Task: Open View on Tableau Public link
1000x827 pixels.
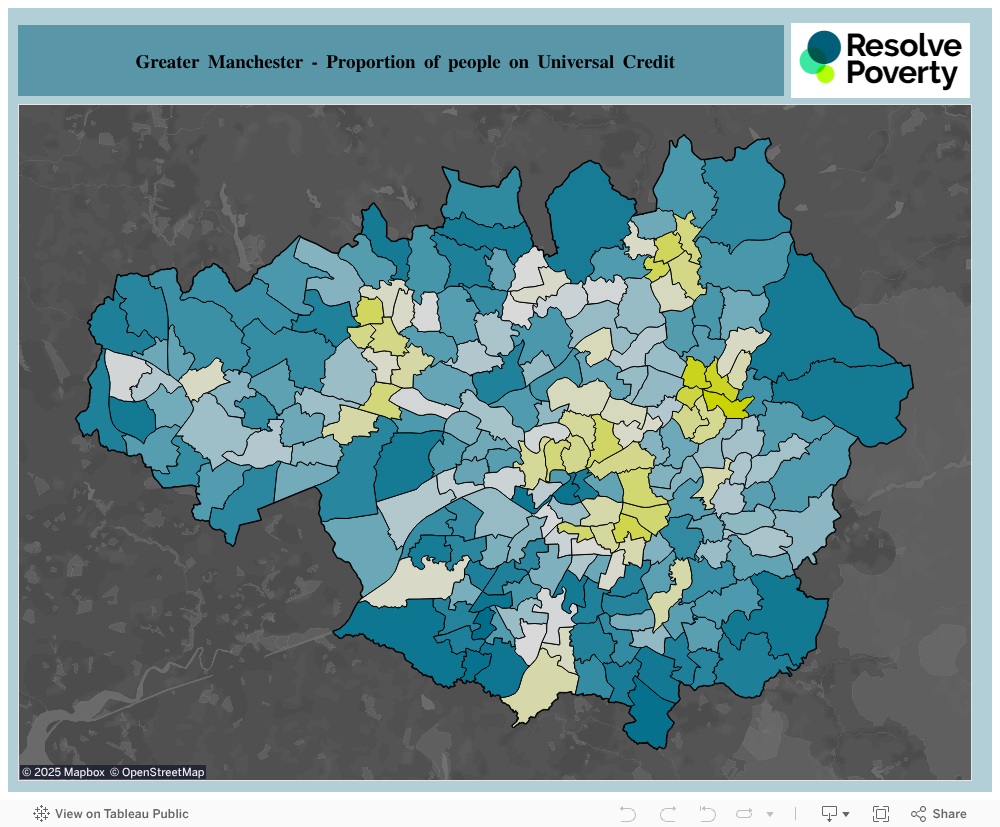Action: (x=111, y=814)
